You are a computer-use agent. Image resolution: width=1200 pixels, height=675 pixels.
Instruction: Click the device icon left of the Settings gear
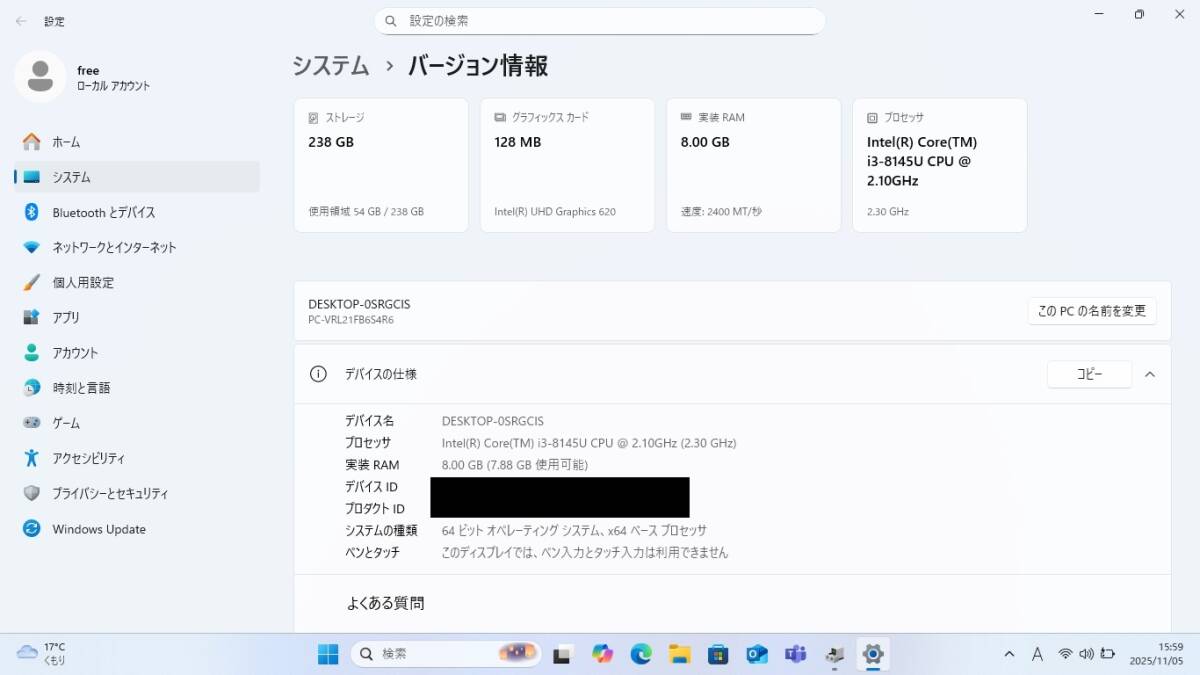tap(835, 654)
